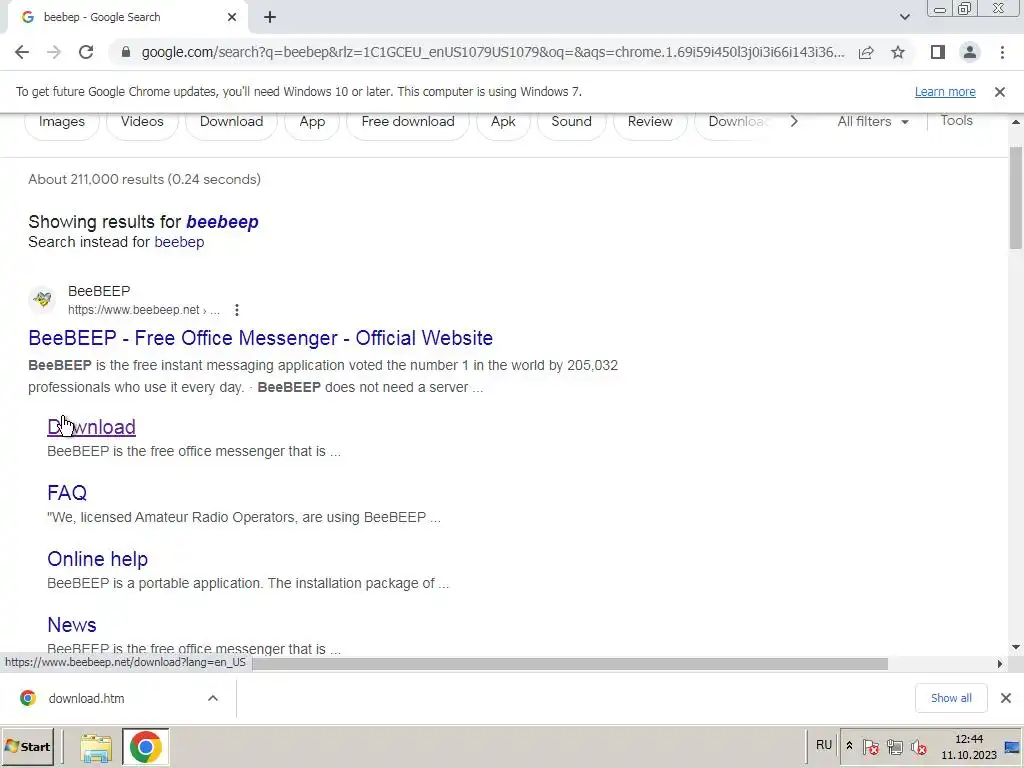Open the Windows Start menu
This screenshot has height=768, width=1024.
click(27, 747)
